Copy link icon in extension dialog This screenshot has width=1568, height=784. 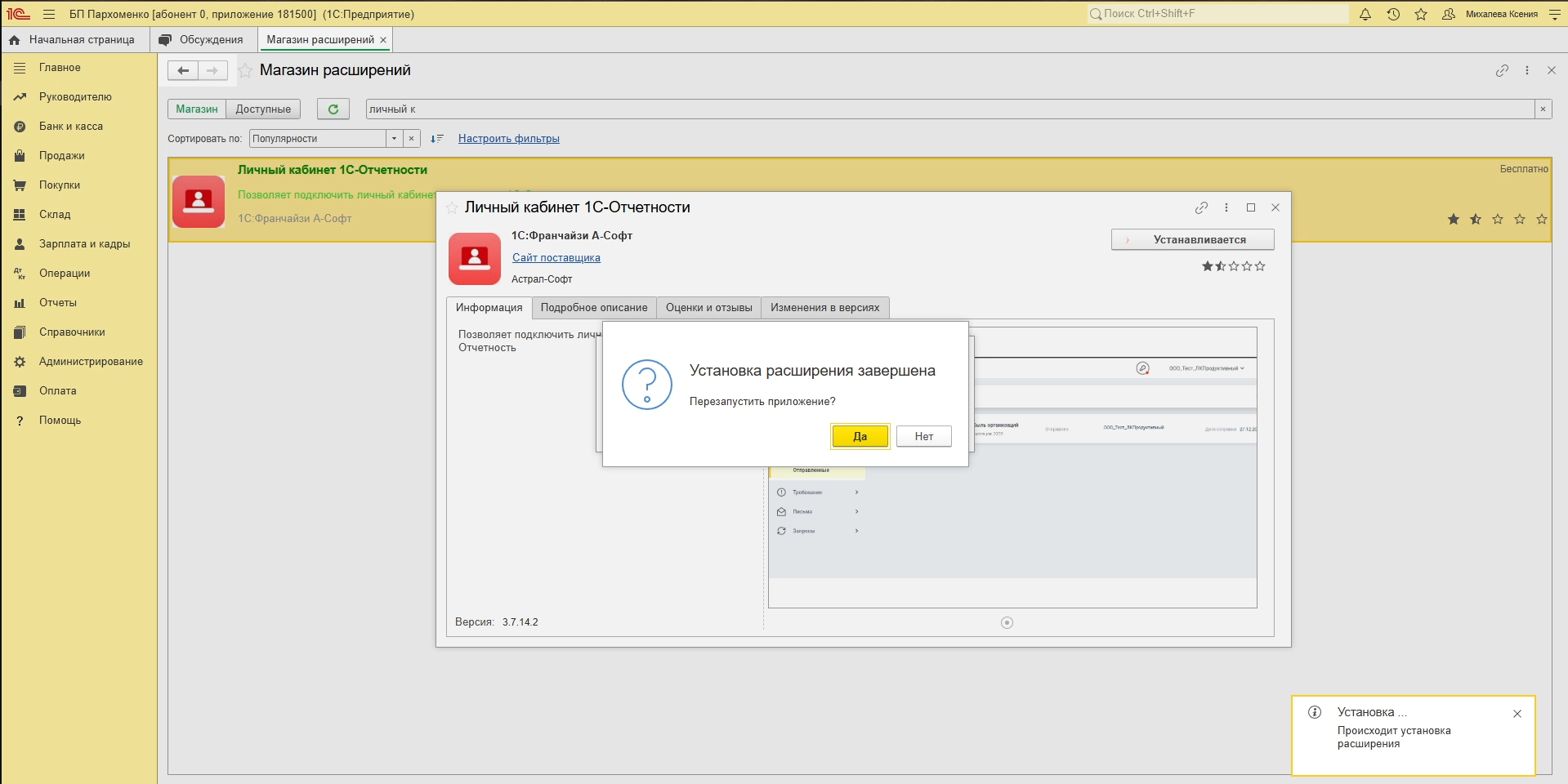tap(1201, 207)
